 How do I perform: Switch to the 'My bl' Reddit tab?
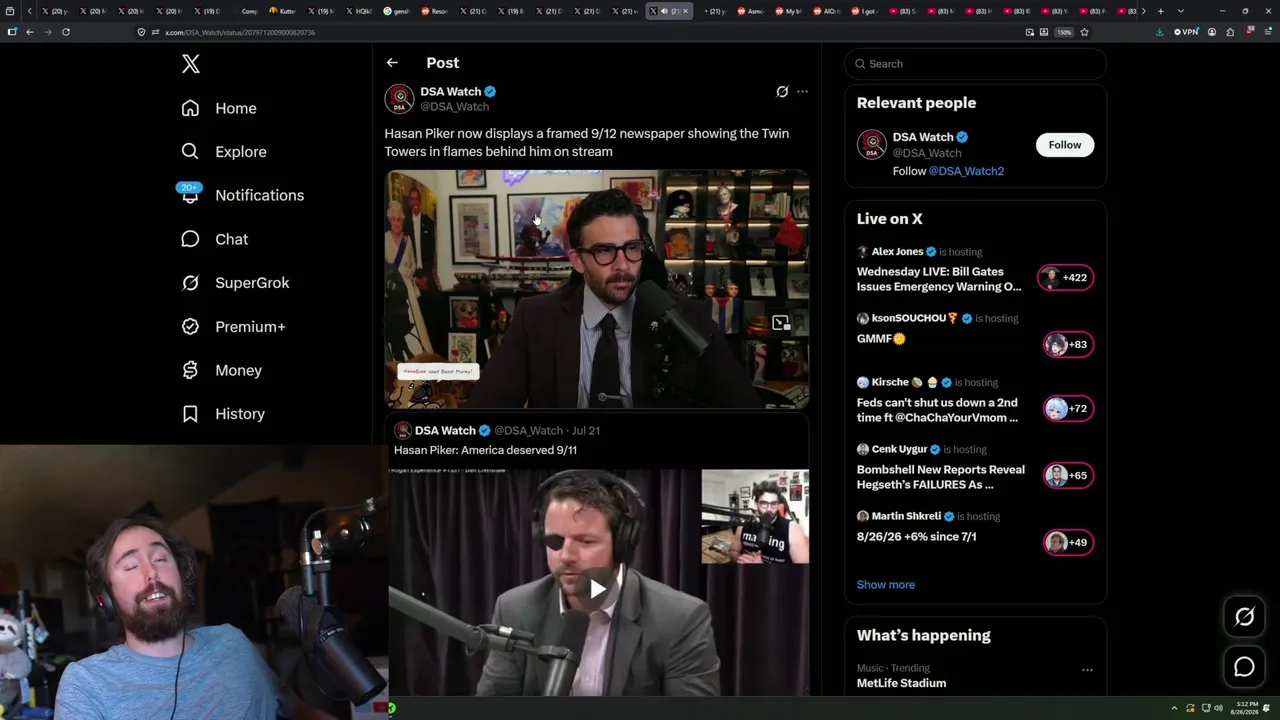pos(789,11)
